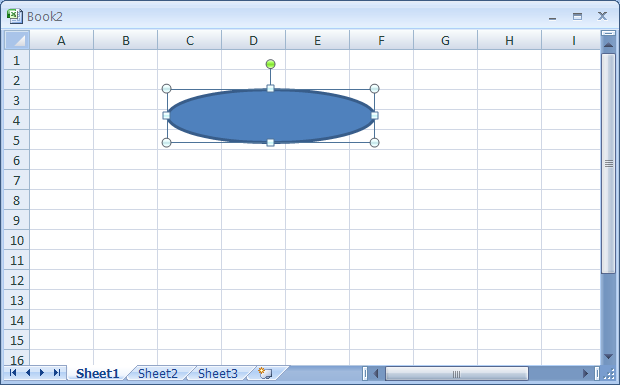620x385 pixels.
Task: Click the bottom-left corner handle of the ellipse
Action: pos(166,143)
